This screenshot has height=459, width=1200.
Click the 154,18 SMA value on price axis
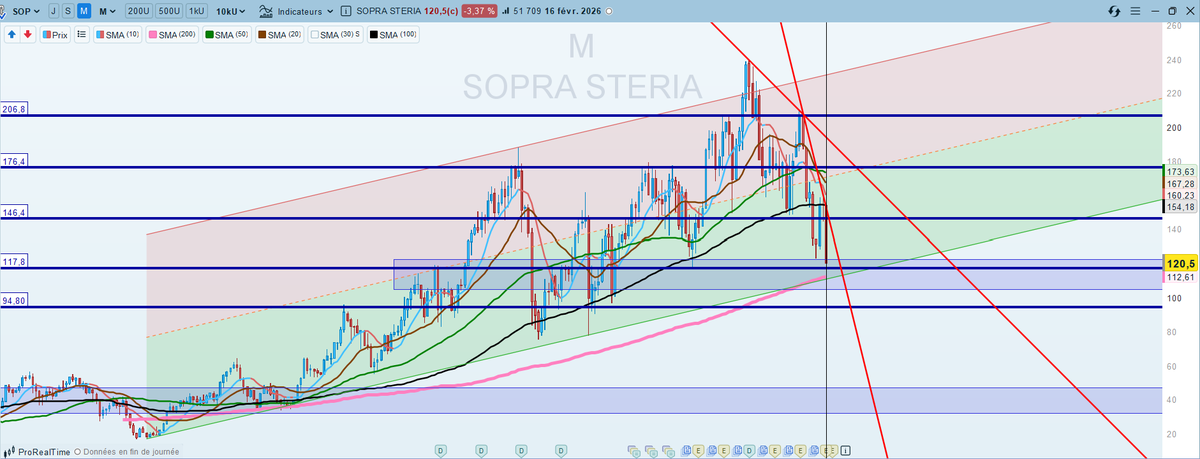(1181, 208)
